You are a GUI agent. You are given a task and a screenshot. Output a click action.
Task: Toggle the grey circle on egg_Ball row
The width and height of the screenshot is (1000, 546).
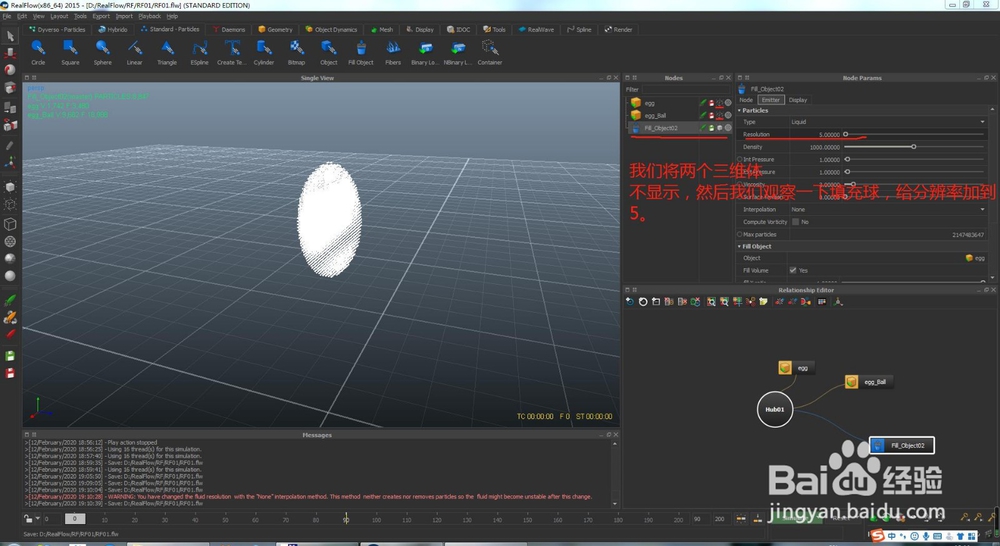click(728, 115)
